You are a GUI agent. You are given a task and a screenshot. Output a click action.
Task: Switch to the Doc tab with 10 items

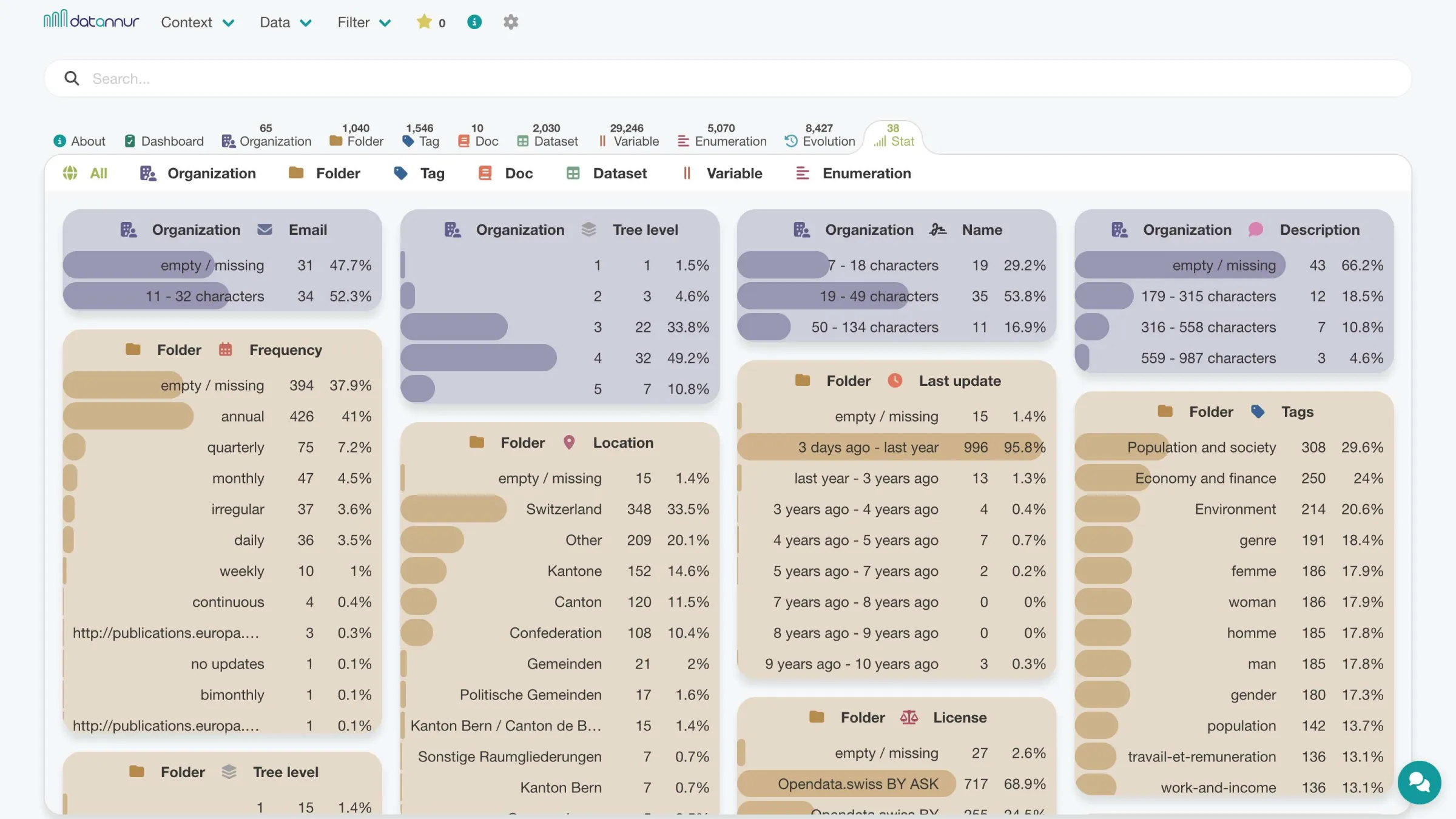pos(478,136)
